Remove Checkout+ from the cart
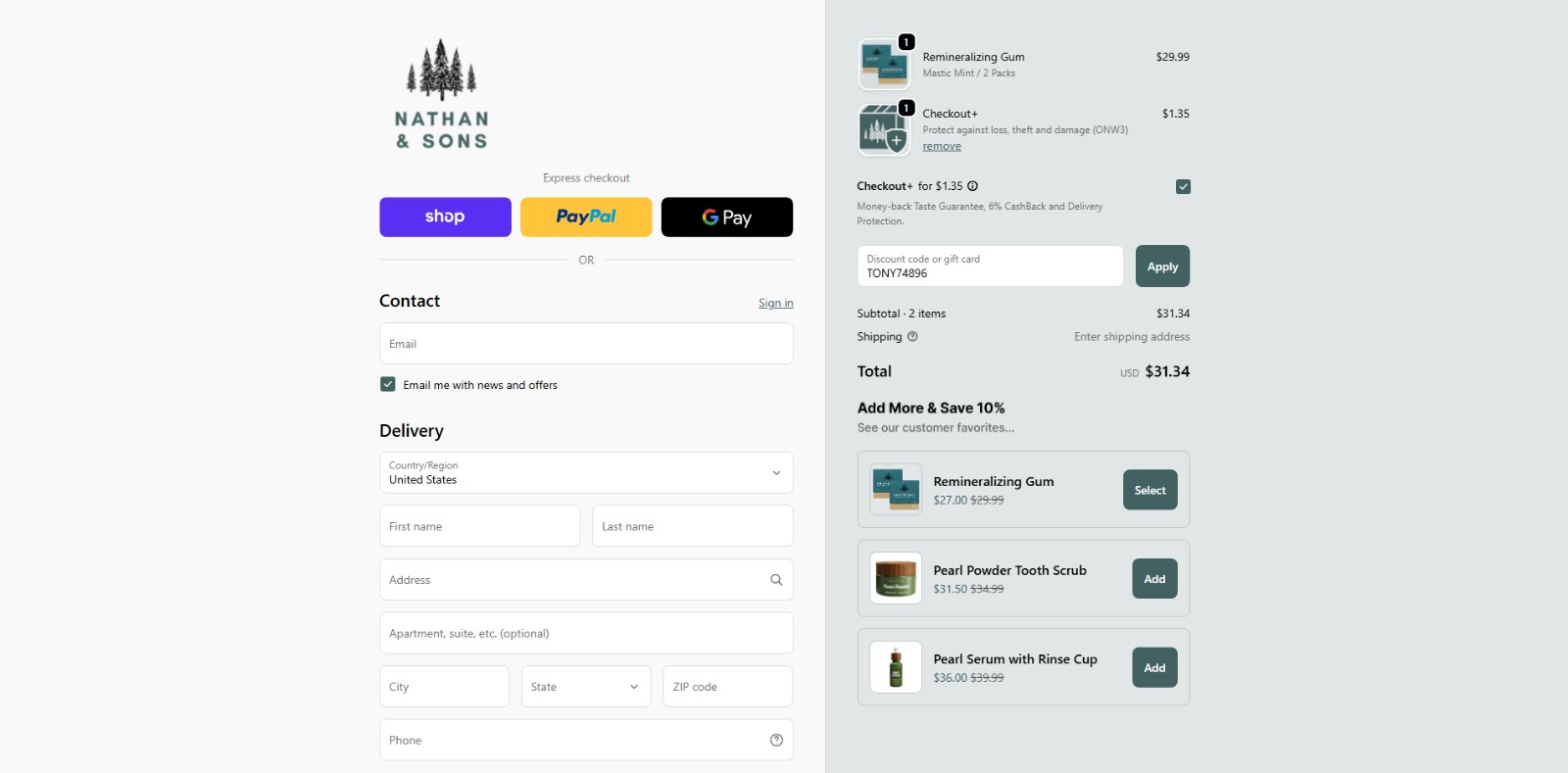The width and height of the screenshot is (1568, 773). click(x=941, y=147)
